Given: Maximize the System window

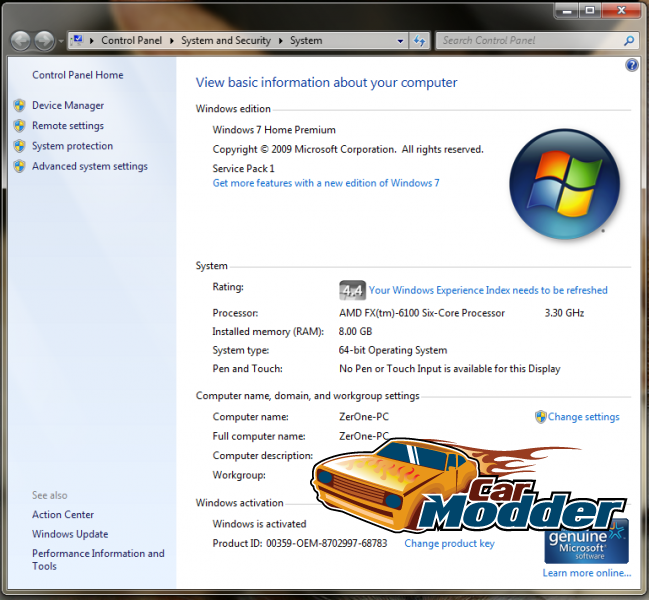Looking at the screenshot, I should [590, 10].
